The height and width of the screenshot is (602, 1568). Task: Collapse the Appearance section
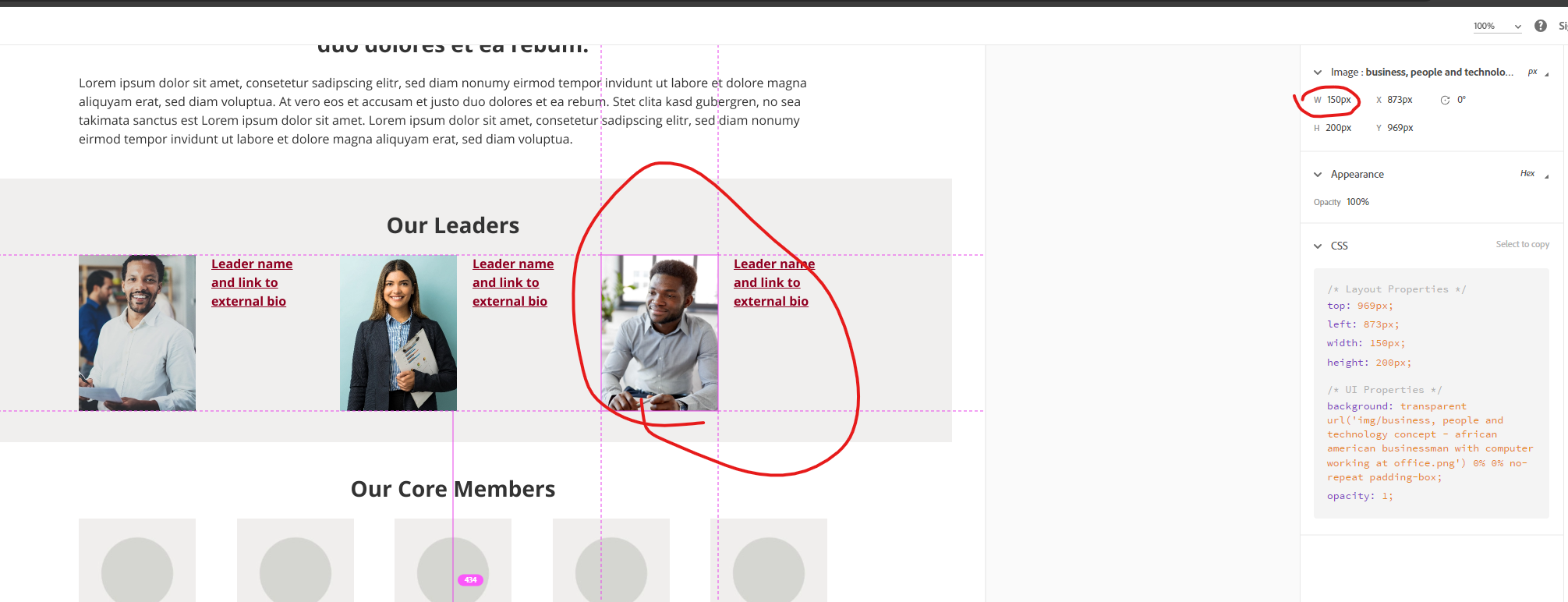pos(1318,175)
